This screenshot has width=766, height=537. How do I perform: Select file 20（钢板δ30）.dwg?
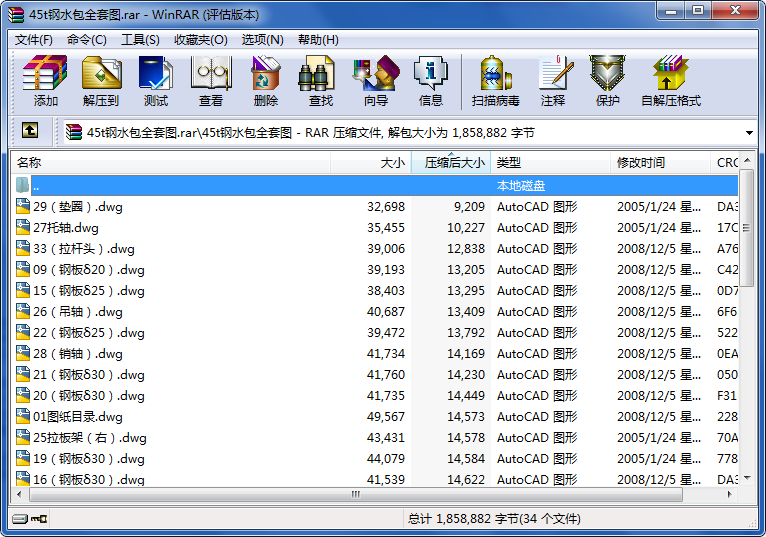click(x=375, y=395)
